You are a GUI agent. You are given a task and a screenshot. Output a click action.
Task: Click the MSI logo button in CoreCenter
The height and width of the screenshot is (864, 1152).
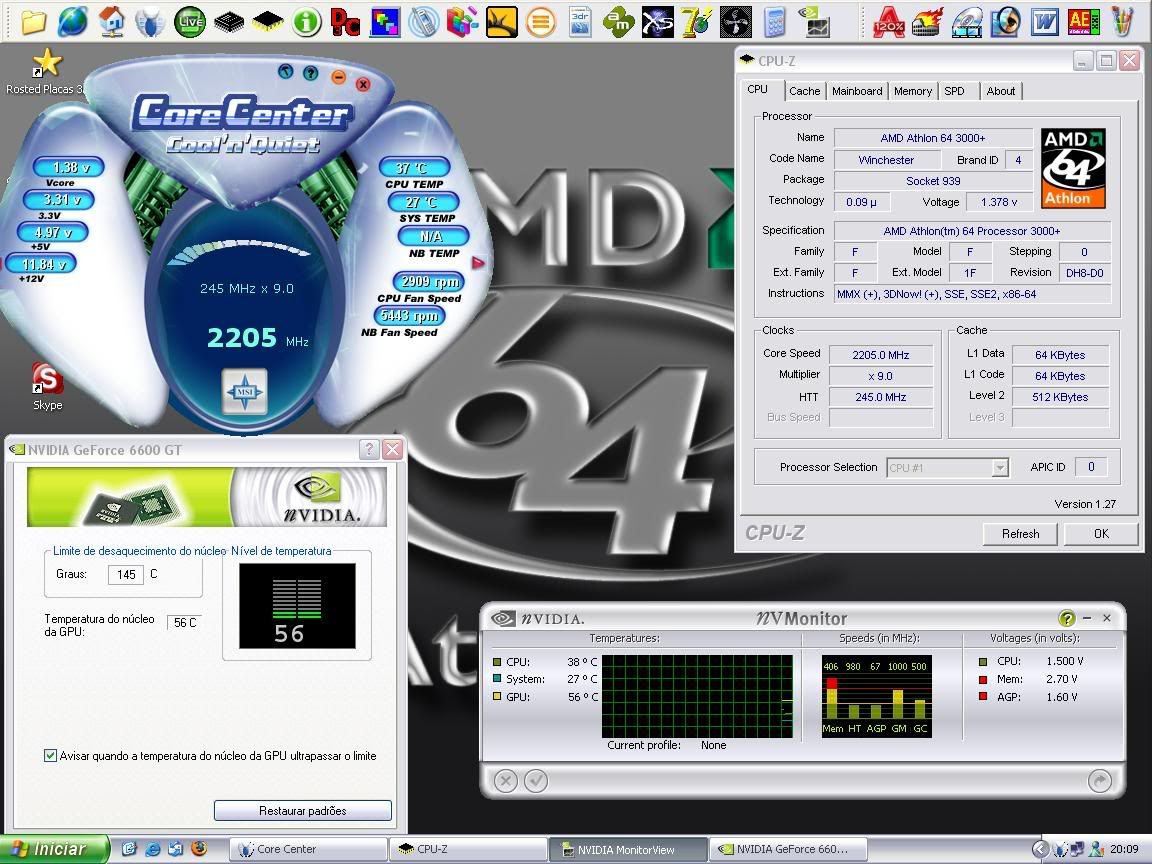(x=245, y=392)
